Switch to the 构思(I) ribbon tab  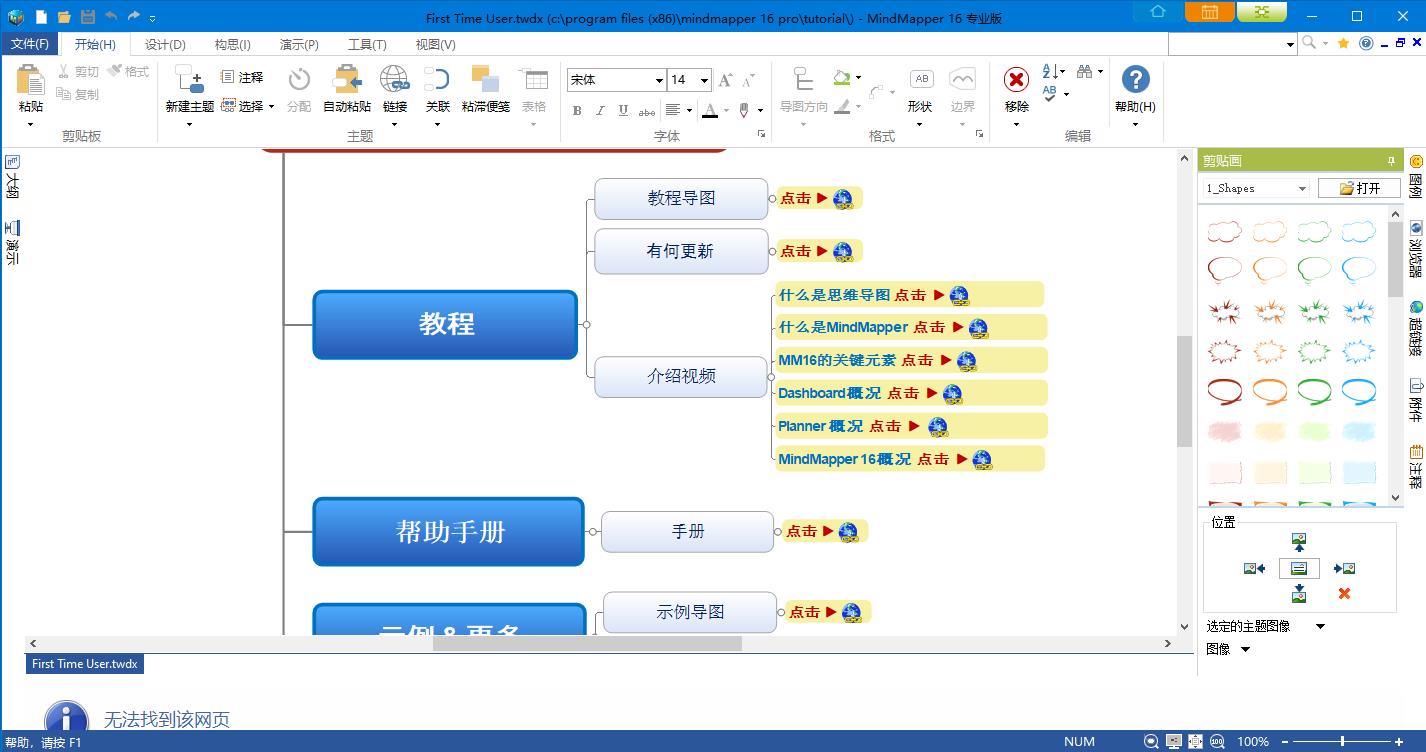coord(232,44)
